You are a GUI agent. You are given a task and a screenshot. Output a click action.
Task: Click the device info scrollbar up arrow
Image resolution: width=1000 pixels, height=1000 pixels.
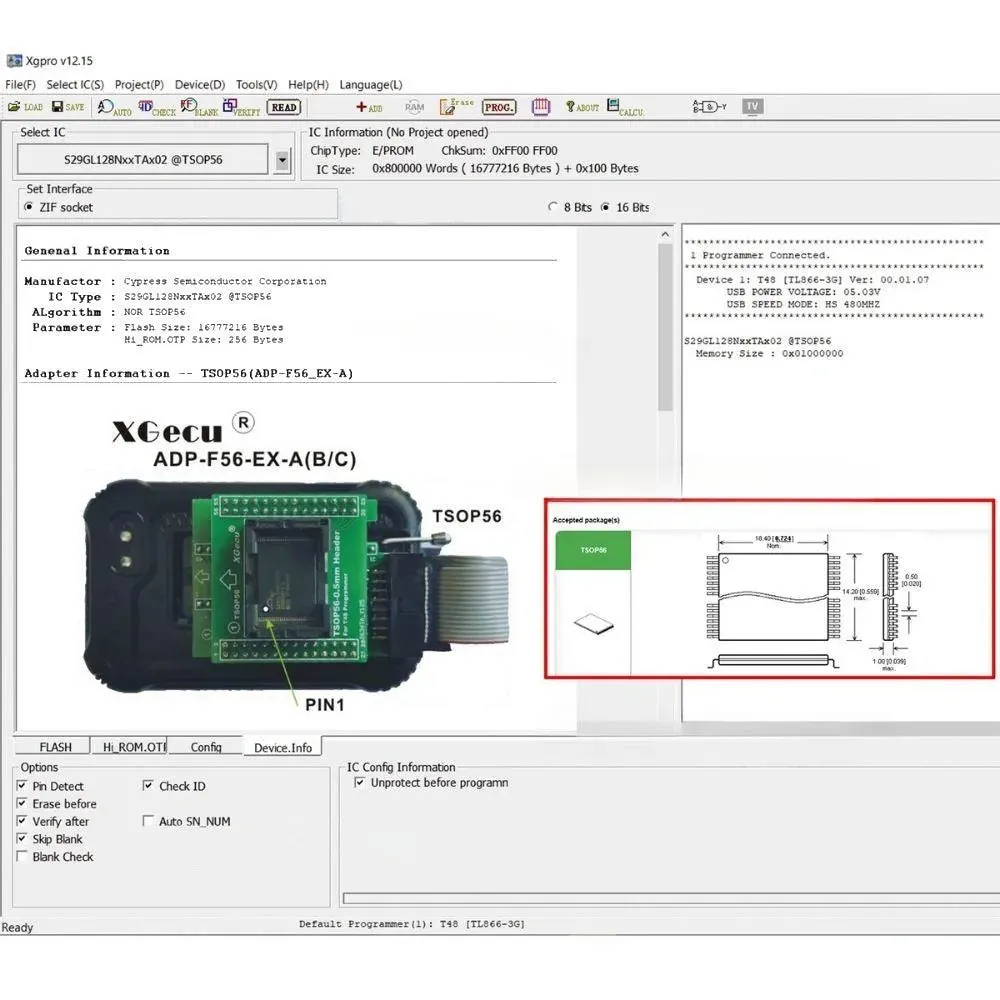click(665, 235)
